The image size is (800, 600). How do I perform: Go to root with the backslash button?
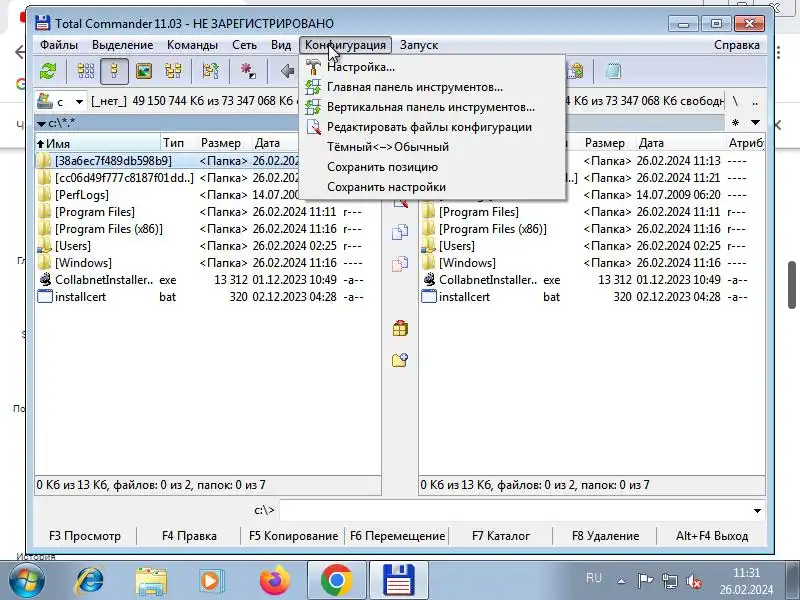click(735, 102)
